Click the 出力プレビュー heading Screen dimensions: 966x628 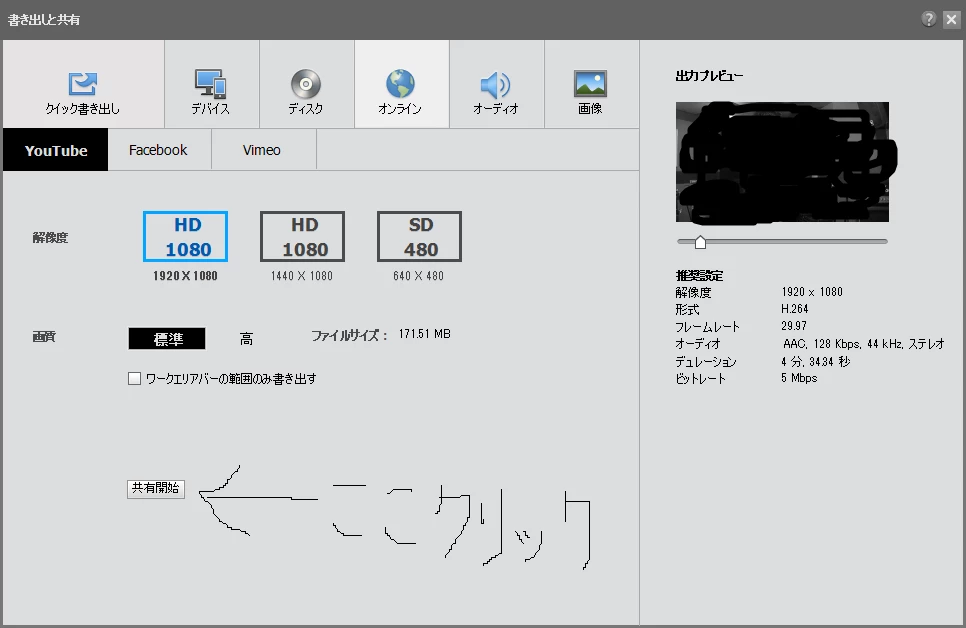click(x=709, y=76)
